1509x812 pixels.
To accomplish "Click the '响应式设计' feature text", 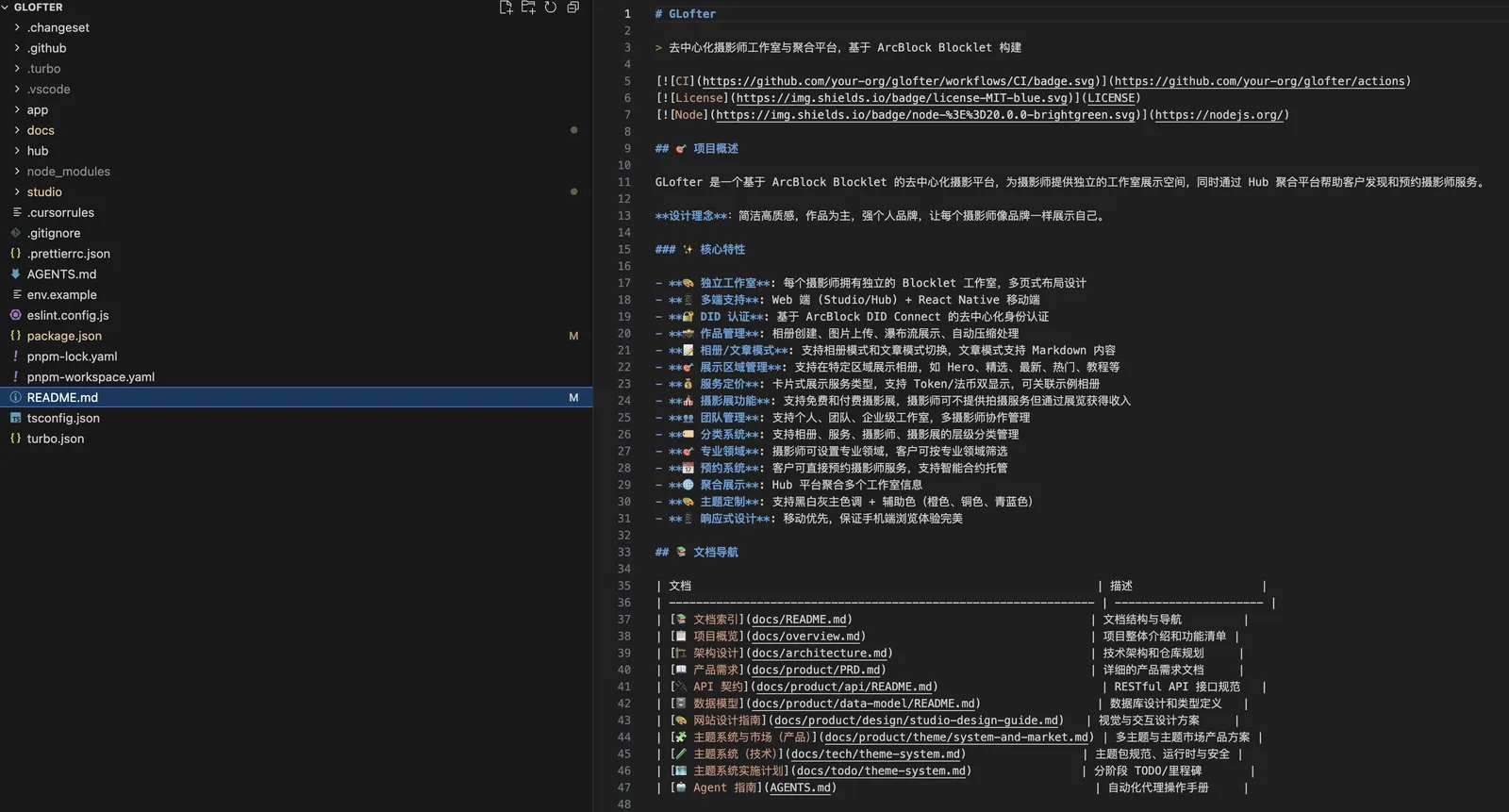I will pos(728,519).
